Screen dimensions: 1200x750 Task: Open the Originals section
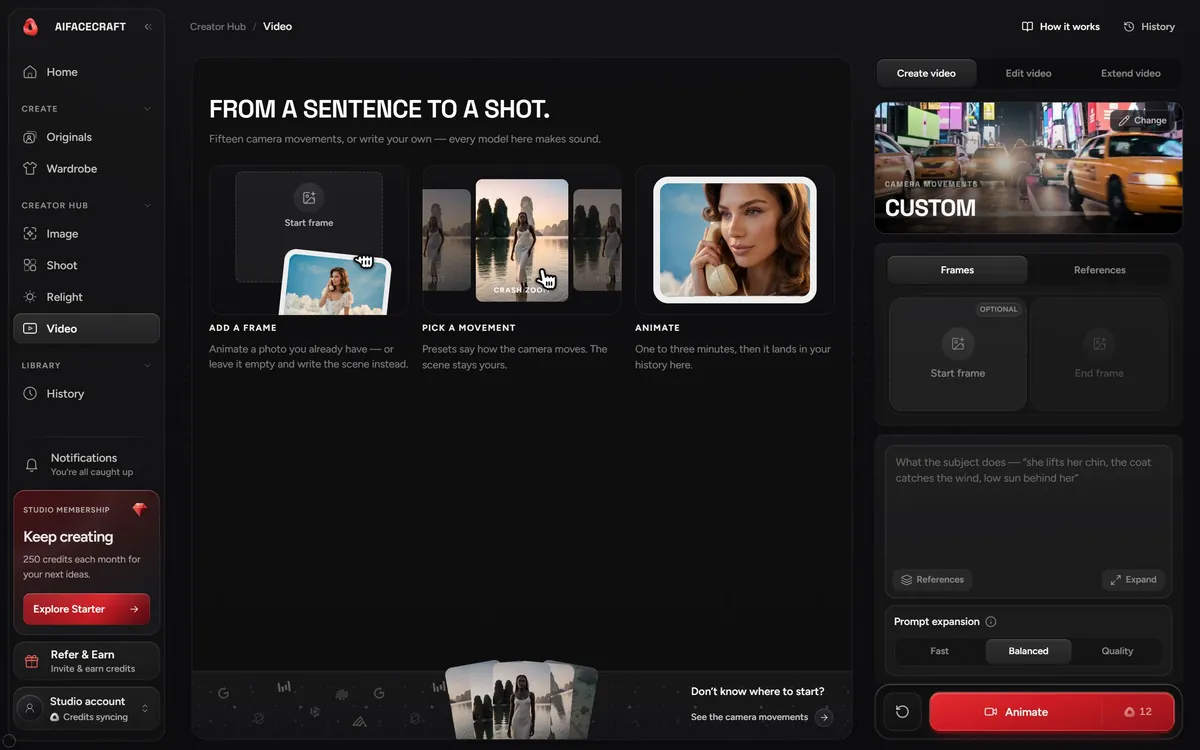click(86, 137)
